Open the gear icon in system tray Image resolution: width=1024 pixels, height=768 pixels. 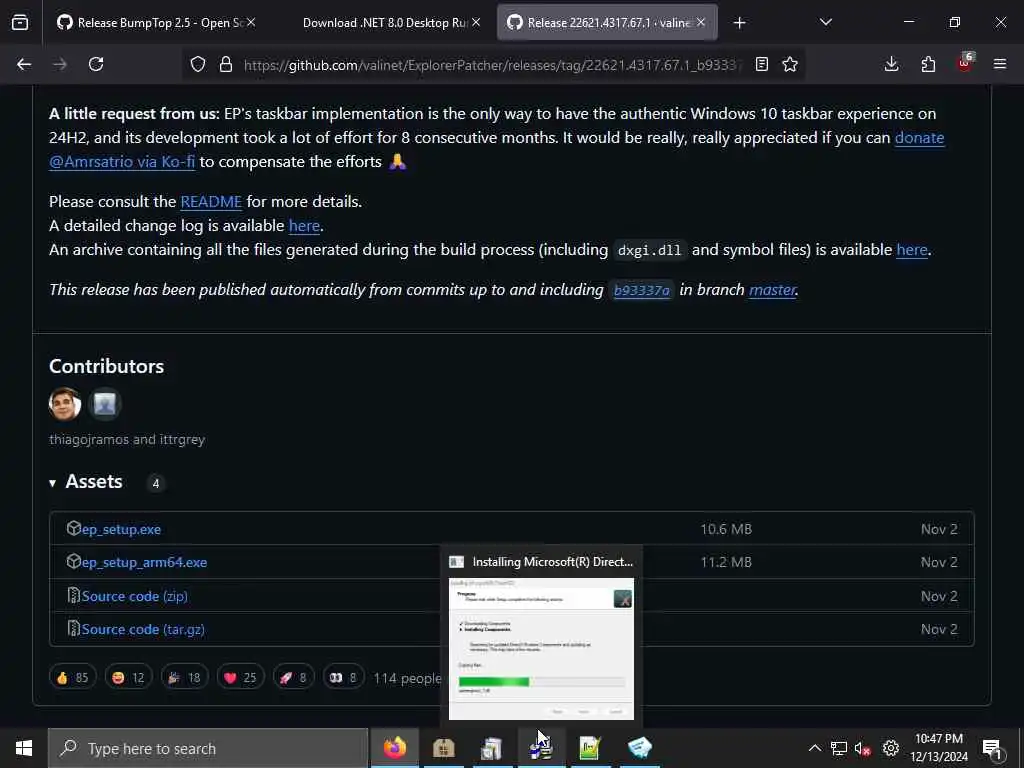891,748
